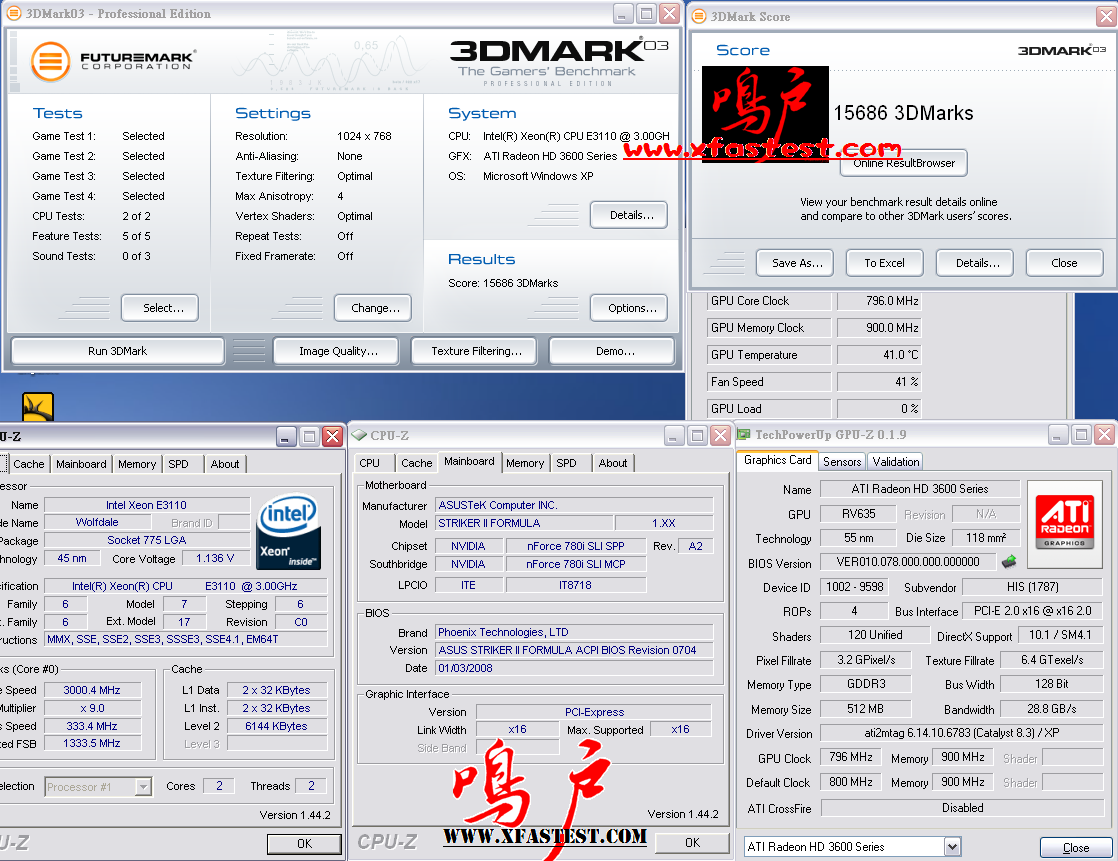Image resolution: width=1118 pixels, height=861 pixels.
Task: Click To Excel button in Score window
Action: coord(884,263)
